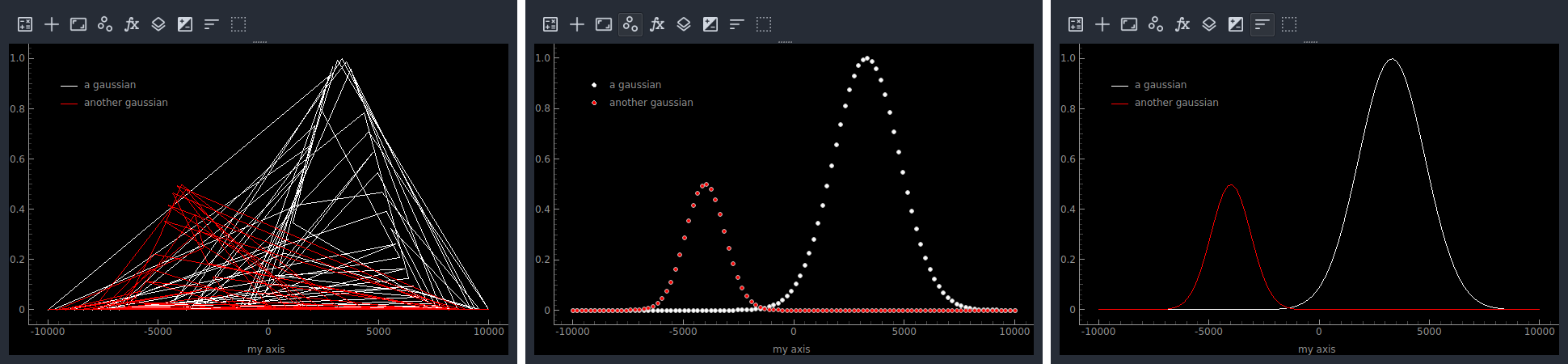Open the fx function tool in the right plot
Image resolution: width=1568 pixels, height=364 pixels.
(1182, 24)
